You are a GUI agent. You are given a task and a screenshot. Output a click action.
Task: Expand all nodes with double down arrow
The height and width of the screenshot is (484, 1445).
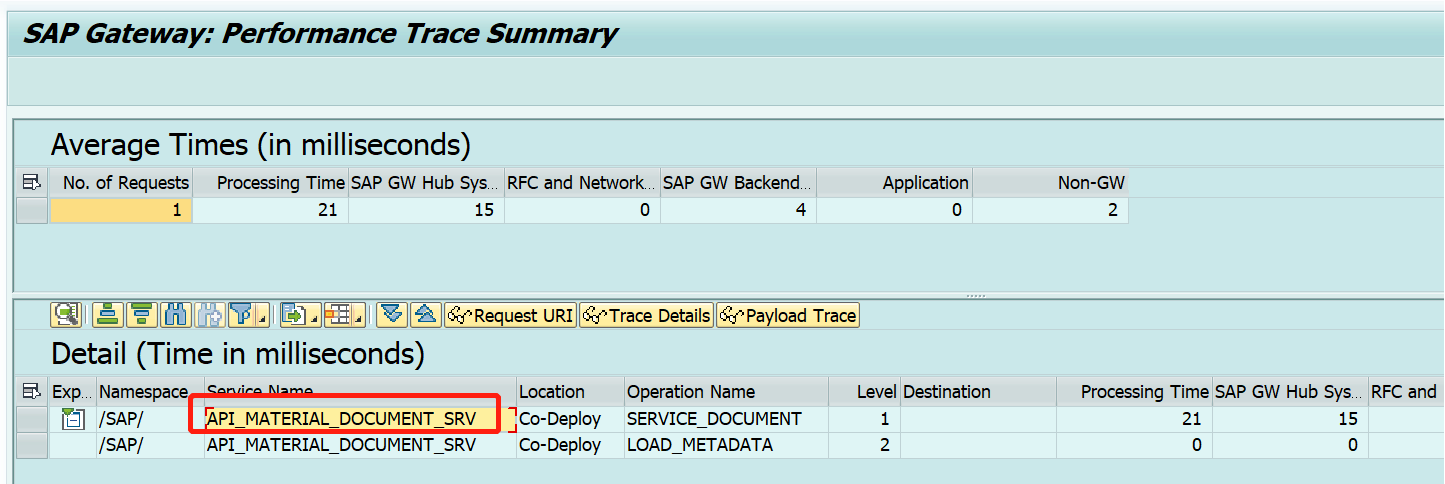[392, 315]
